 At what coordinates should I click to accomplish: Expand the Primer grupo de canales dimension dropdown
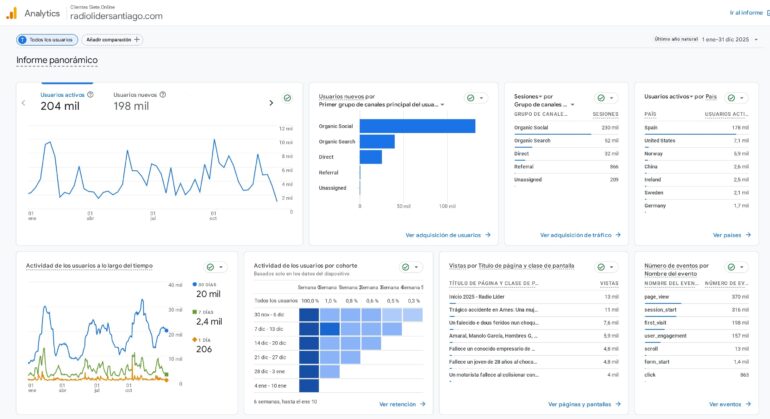coord(441,104)
